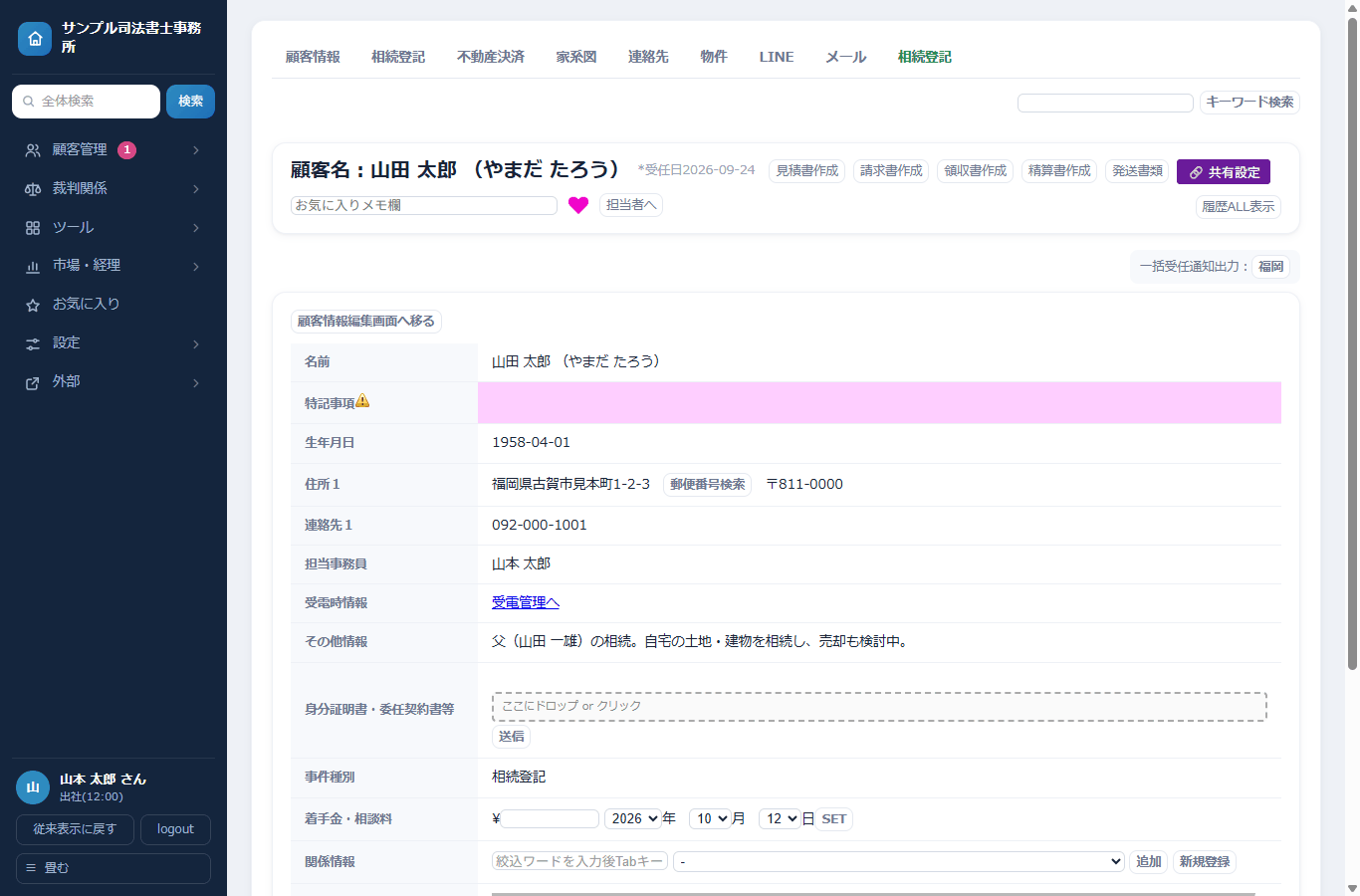The height and width of the screenshot is (896, 1360).
Task: Click the 顧客管理 people icon
Action: [x=33, y=150]
